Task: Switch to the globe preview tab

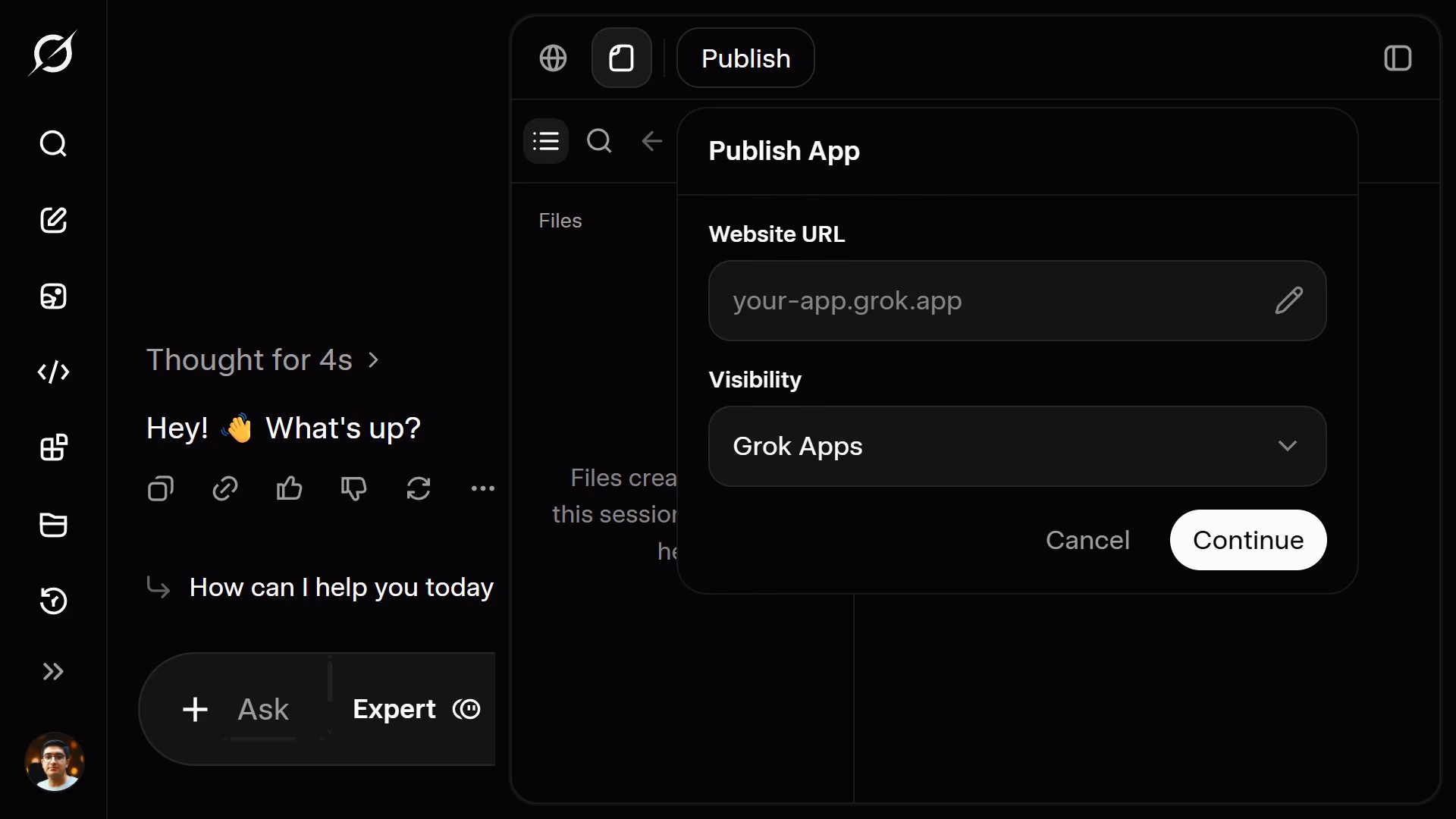Action: pos(553,58)
